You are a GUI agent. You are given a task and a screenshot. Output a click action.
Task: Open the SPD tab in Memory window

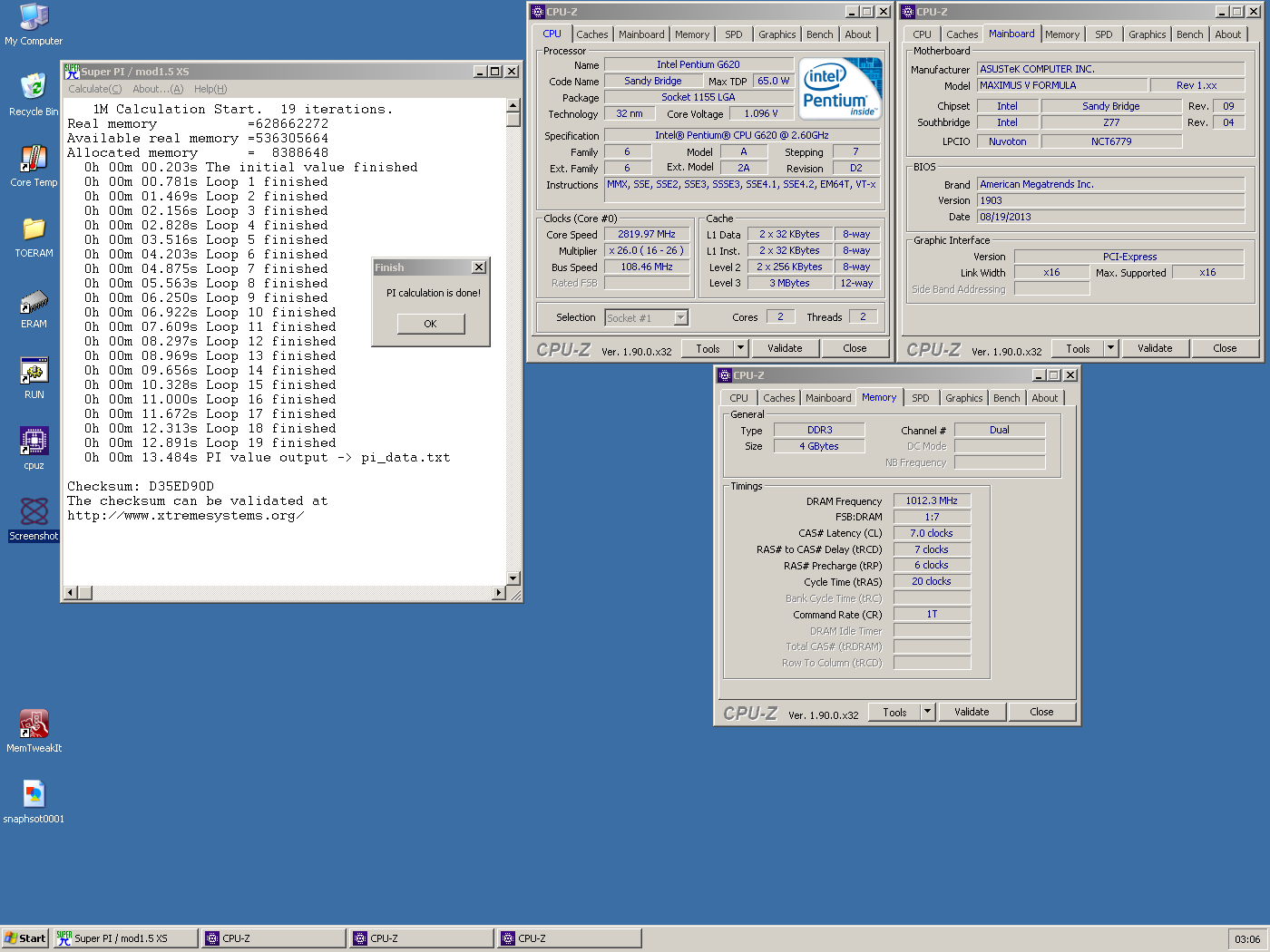pyautogui.click(x=921, y=398)
